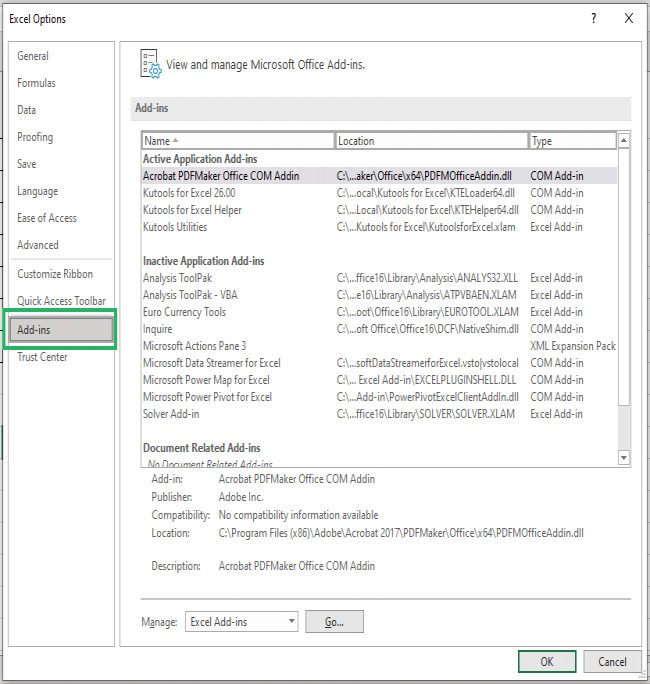Click the Help question mark button
The image size is (650, 684).
click(593, 18)
